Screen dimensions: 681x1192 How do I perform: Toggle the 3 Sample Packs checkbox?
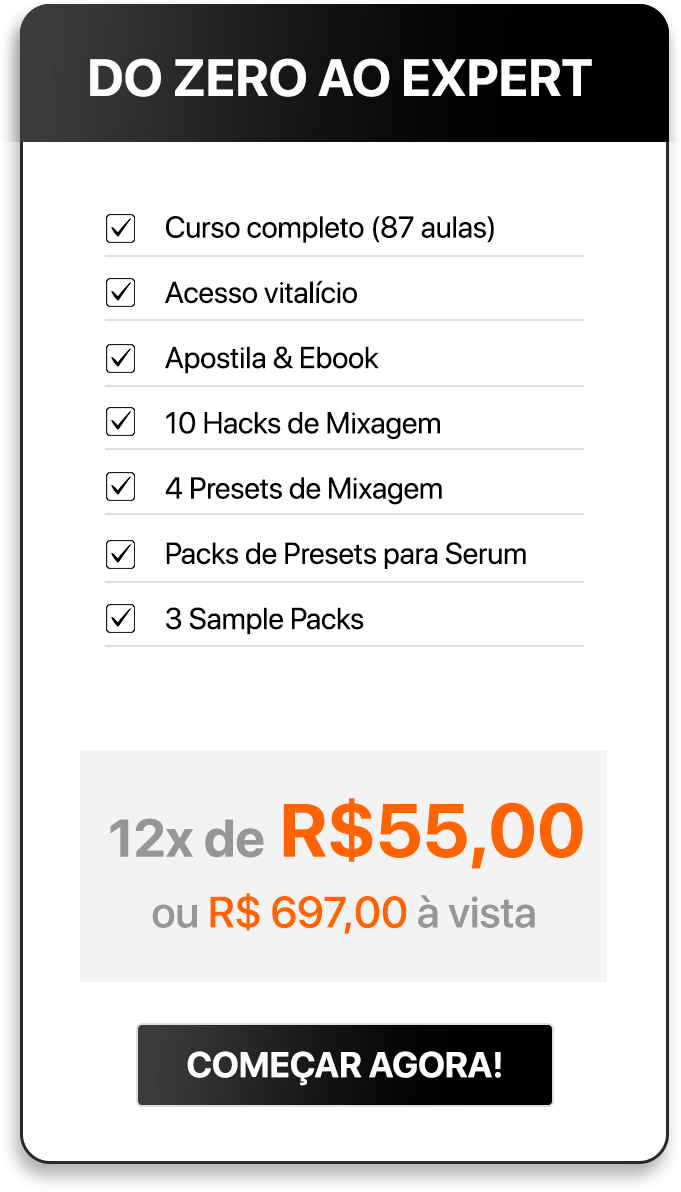pos(120,619)
